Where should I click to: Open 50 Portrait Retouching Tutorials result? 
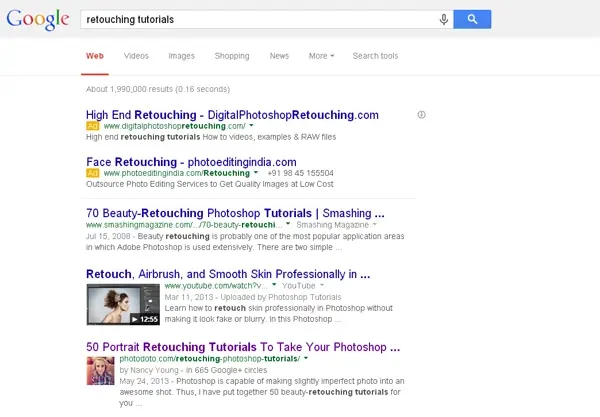(243, 347)
